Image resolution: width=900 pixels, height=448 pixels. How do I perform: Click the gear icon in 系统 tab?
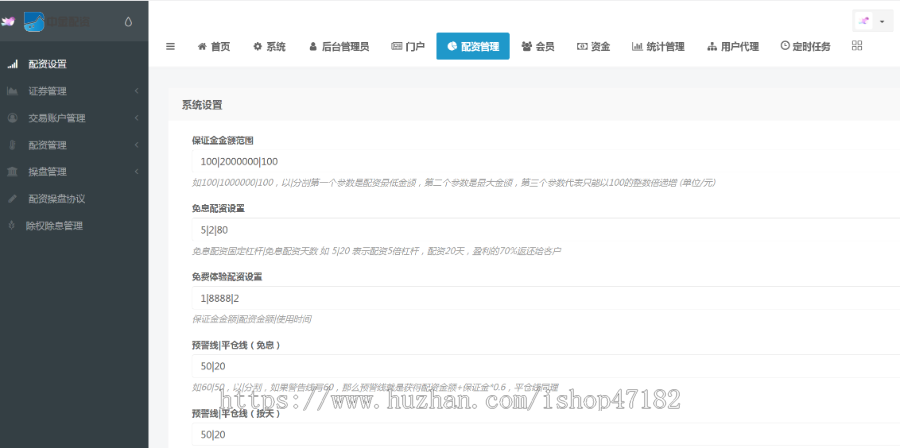[x=257, y=46]
